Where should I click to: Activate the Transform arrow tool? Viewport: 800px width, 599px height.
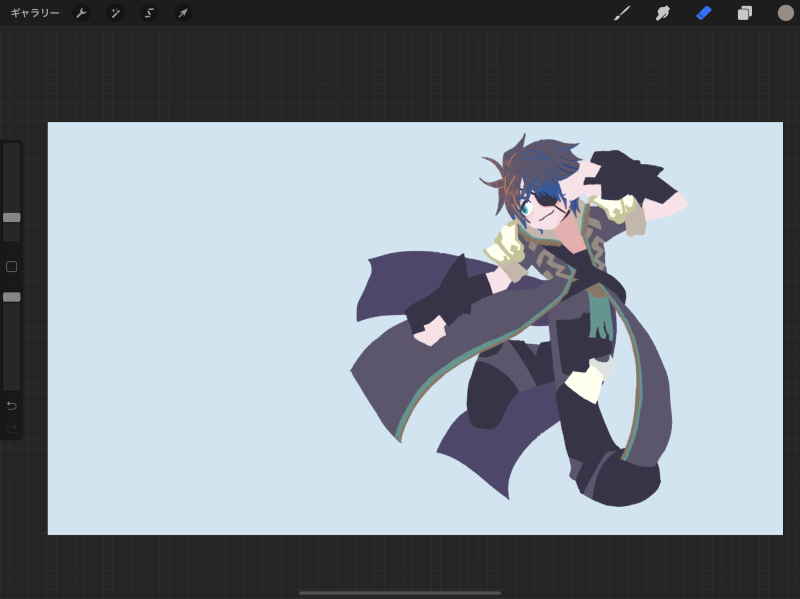pyautogui.click(x=183, y=13)
